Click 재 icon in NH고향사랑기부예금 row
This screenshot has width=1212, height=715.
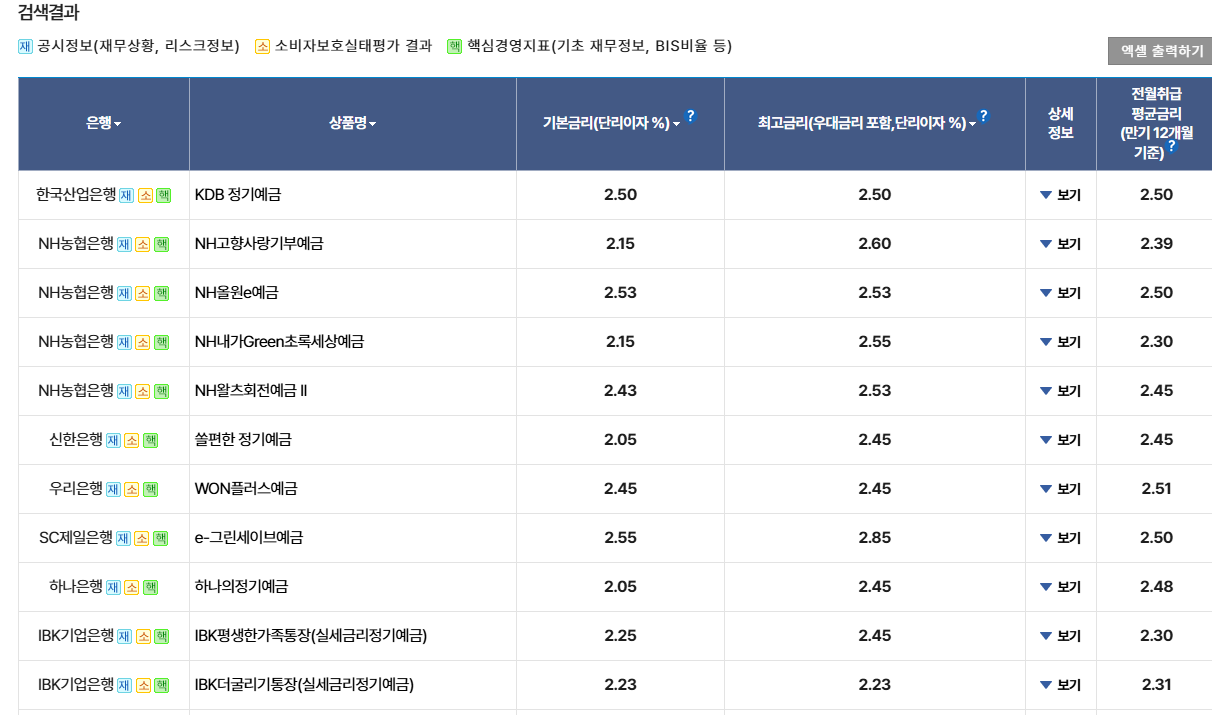[124, 245]
